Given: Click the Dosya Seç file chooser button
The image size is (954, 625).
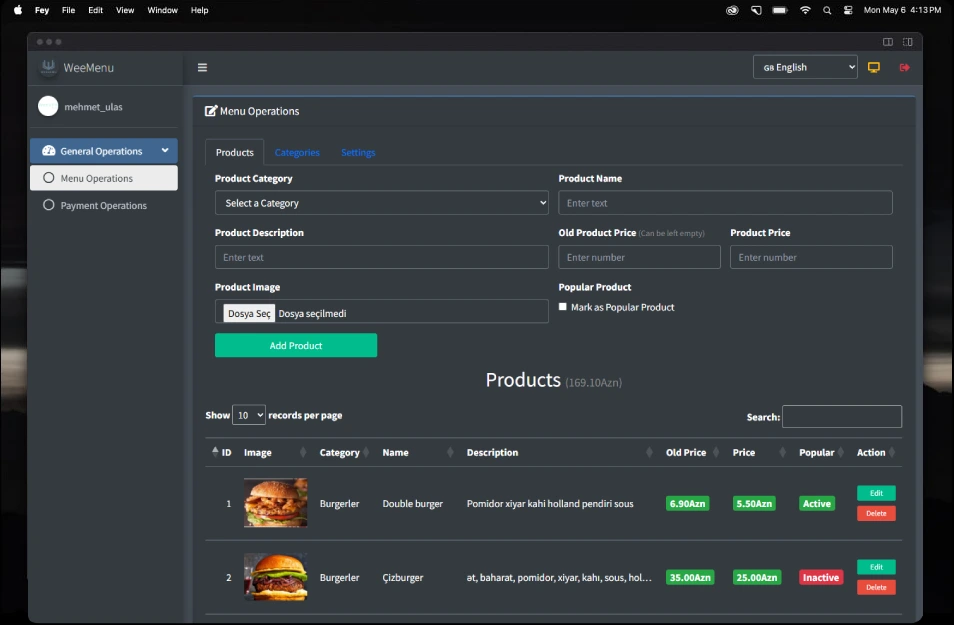Looking at the screenshot, I should 249,313.
